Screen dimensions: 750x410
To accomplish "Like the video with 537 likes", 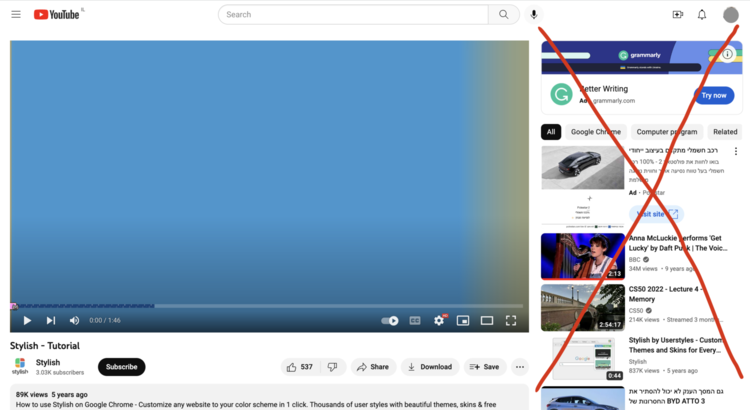I will [300, 367].
